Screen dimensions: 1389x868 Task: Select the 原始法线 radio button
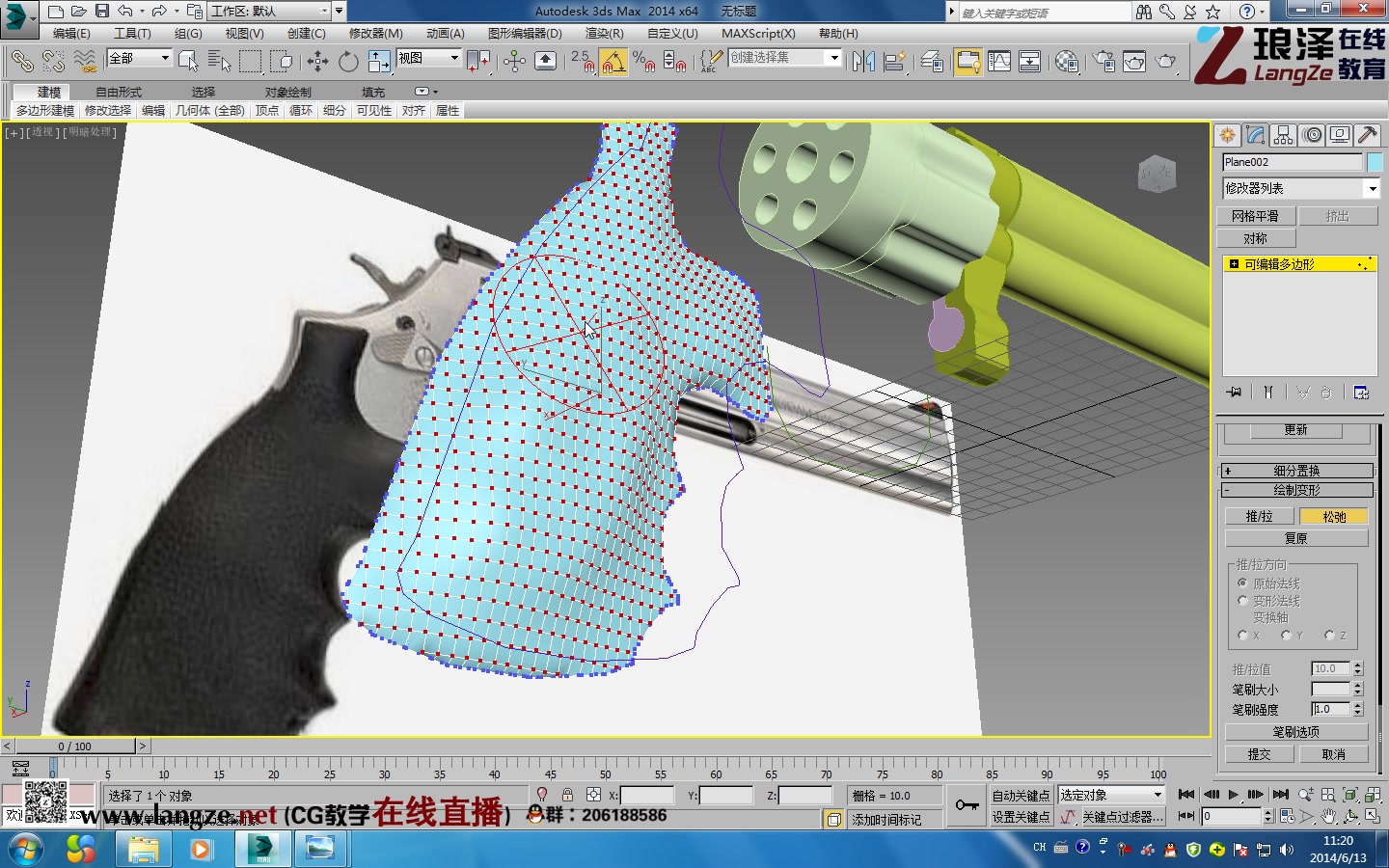point(1243,583)
